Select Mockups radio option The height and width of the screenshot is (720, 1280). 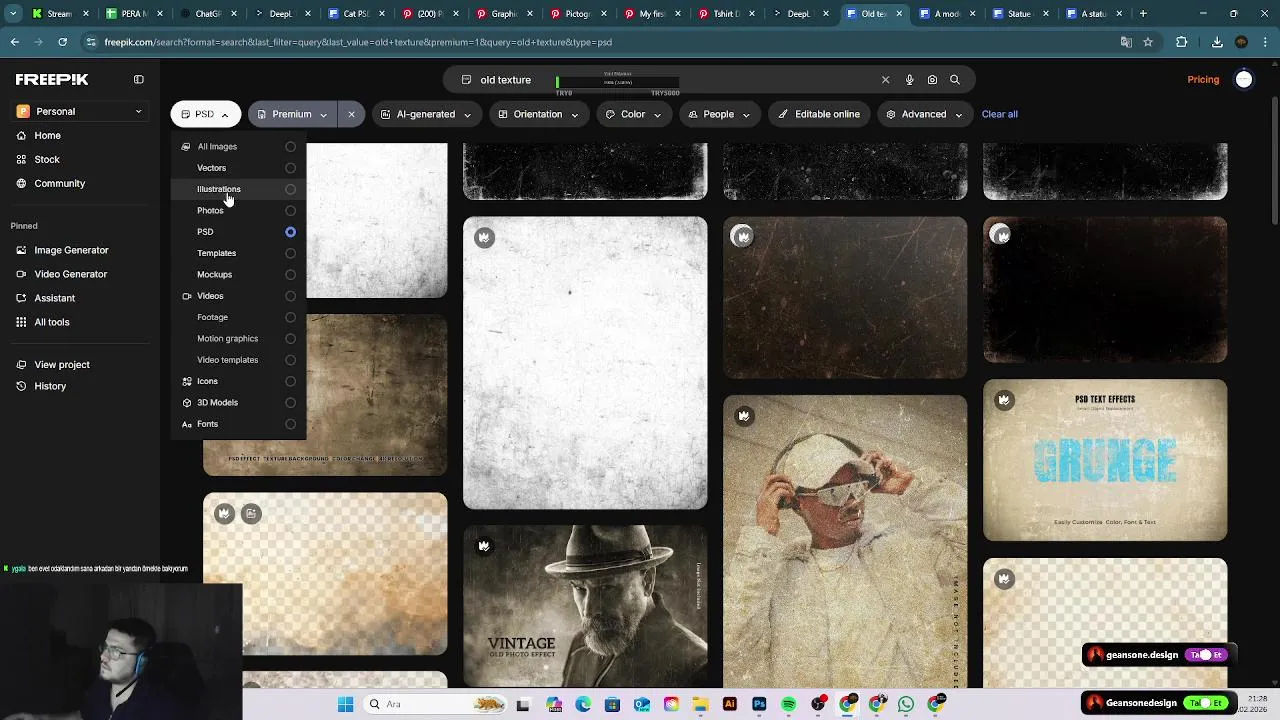pyautogui.click(x=290, y=275)
